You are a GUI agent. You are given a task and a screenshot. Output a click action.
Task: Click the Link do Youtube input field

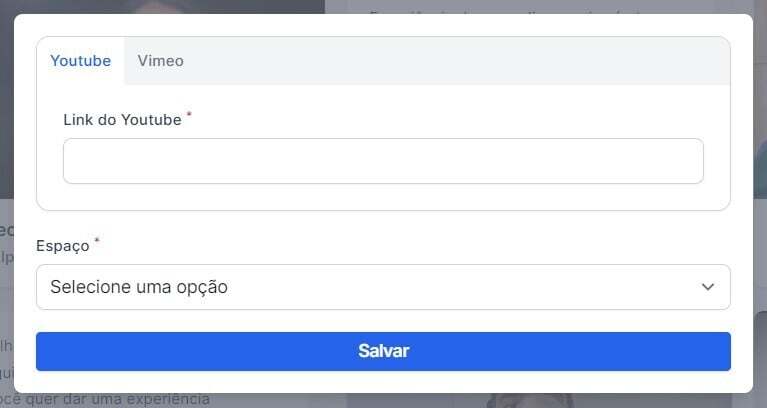point(383,161)
